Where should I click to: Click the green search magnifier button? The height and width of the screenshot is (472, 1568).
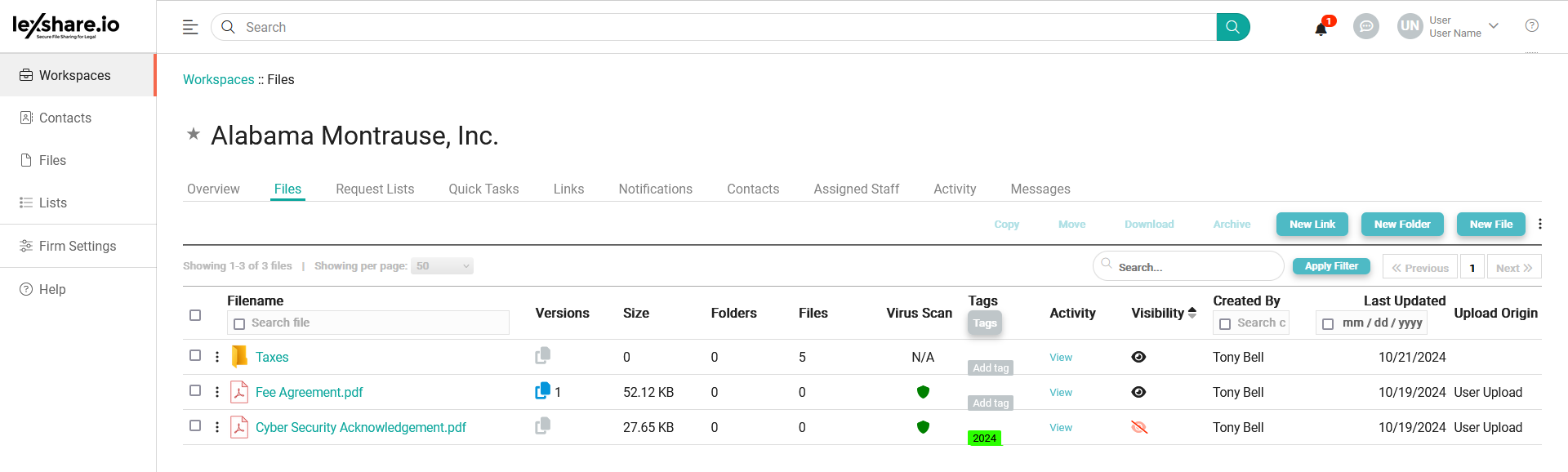[1232, 27]
